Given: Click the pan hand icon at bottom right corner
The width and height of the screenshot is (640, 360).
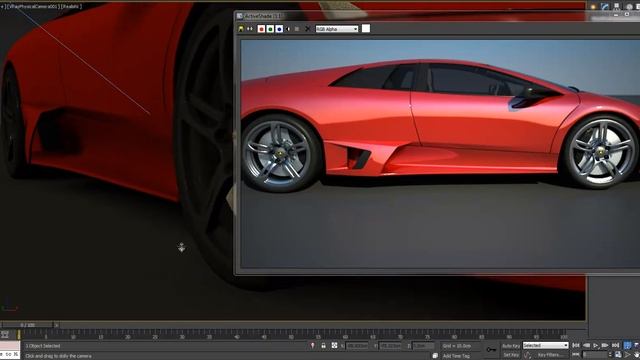Looking at the screenshot, I should 637,355.
